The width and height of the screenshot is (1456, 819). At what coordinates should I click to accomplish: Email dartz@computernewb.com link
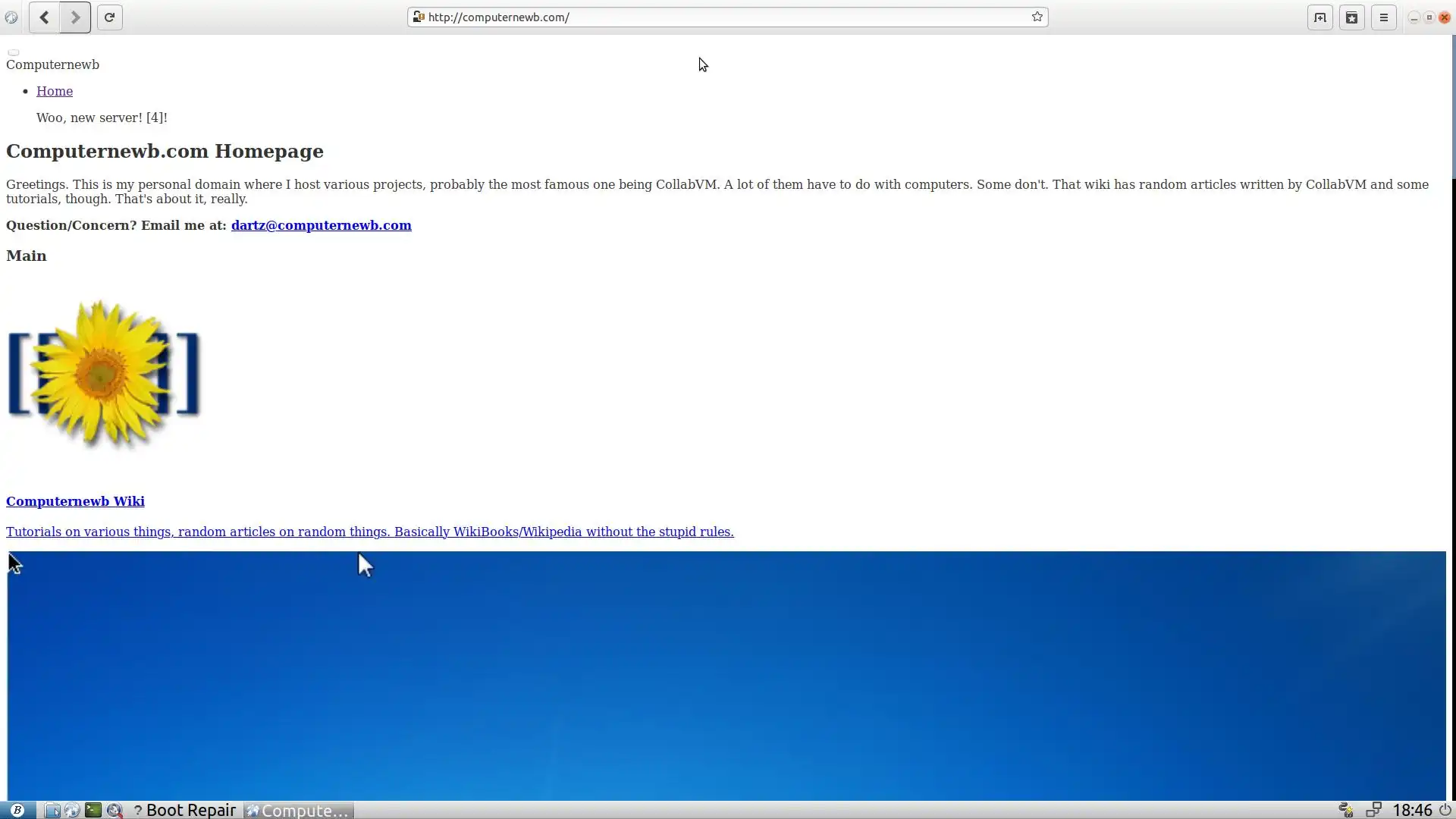[321, 225]
